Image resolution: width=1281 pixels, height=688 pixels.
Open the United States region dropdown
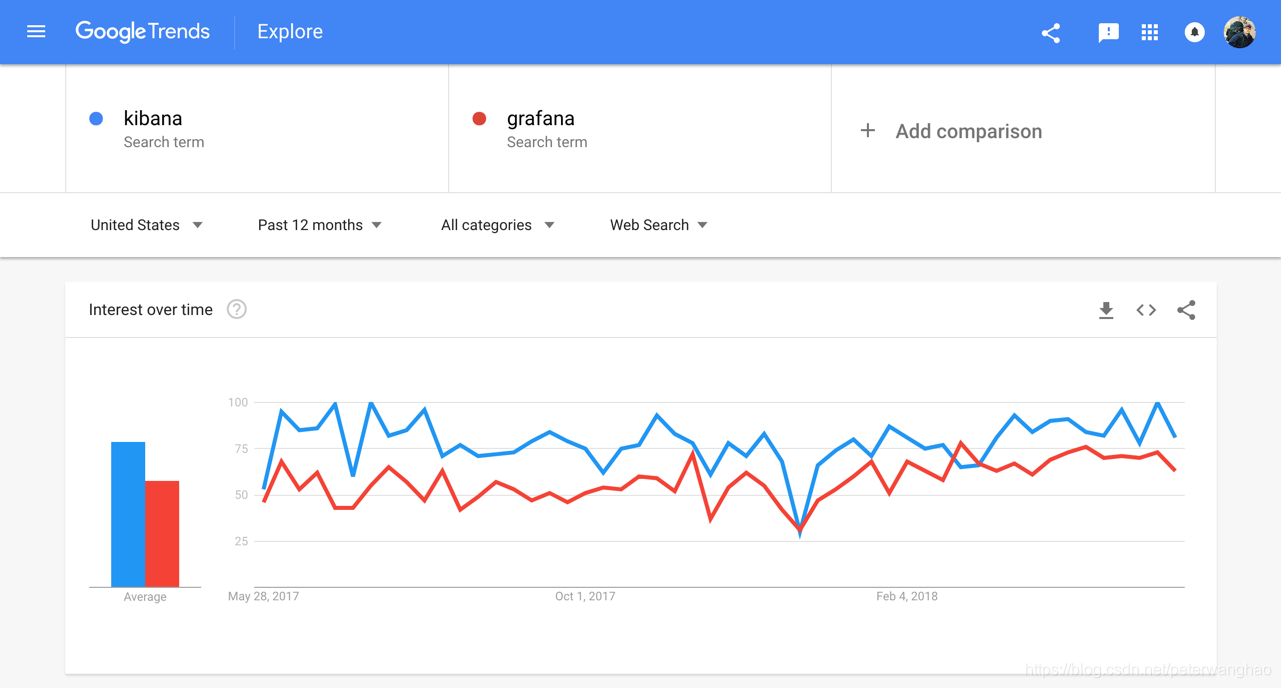coord(146,225)
